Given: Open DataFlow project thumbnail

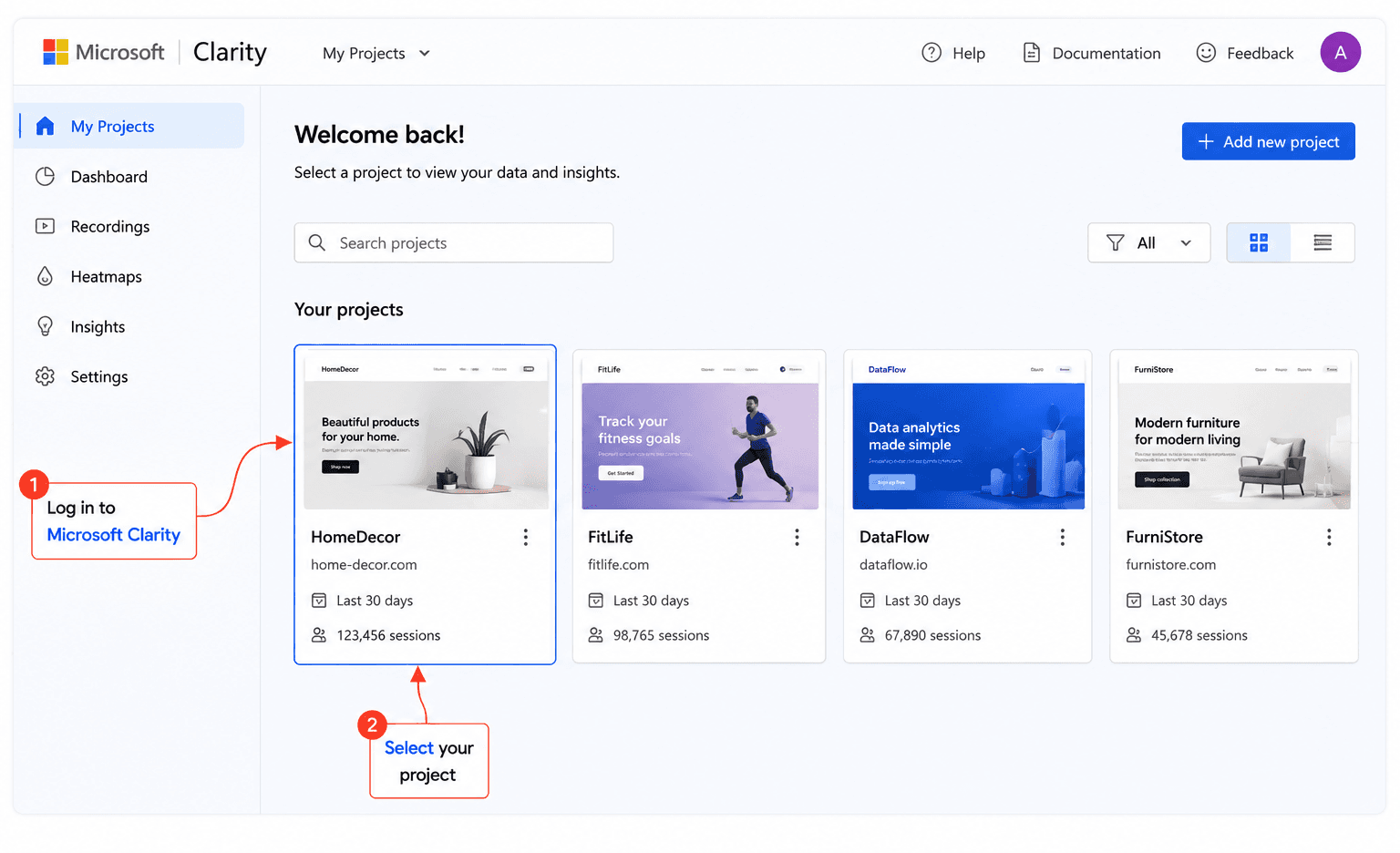Looking at the screenshot, I should pyautogui.click(x=968, y=432).
